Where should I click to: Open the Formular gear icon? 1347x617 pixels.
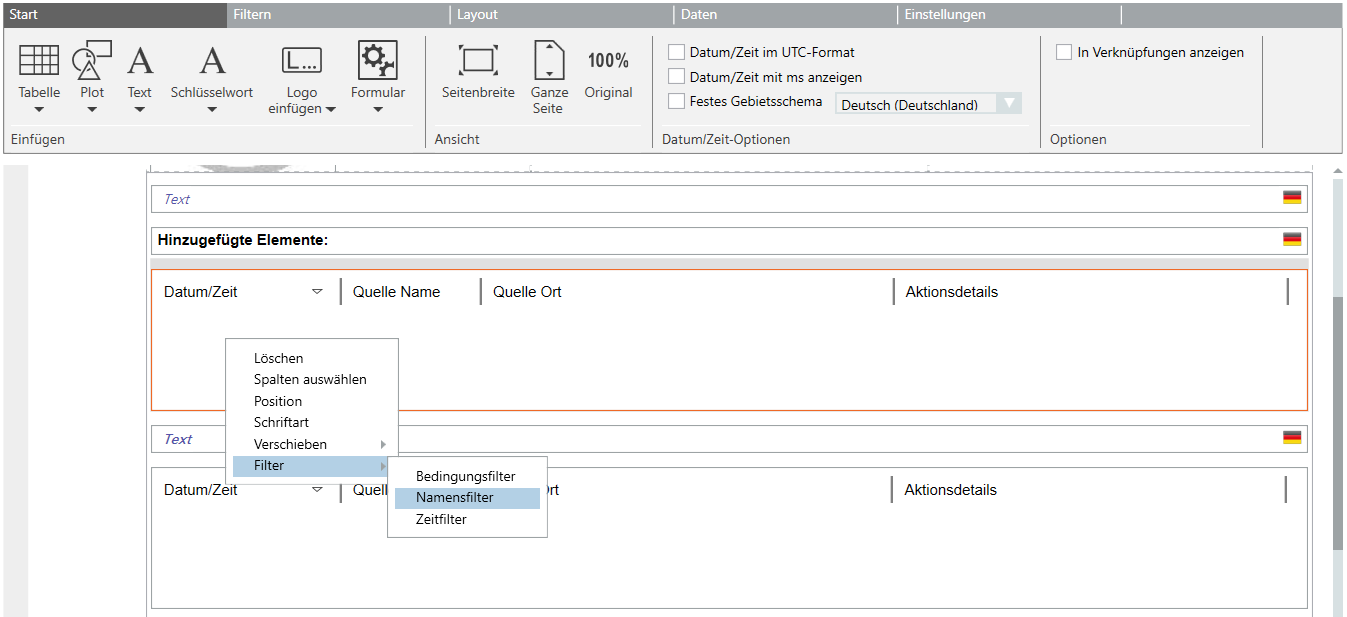(x=378, y=61)
